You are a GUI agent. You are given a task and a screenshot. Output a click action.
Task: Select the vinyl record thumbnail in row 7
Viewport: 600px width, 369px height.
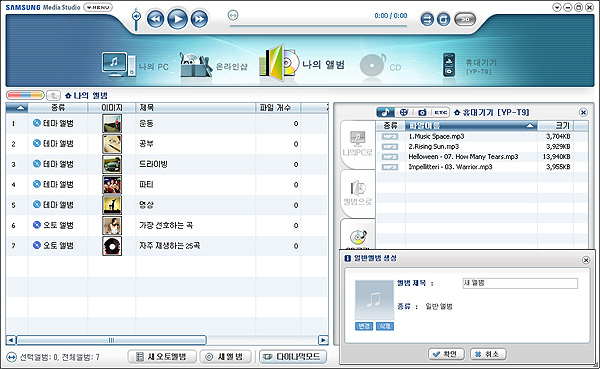tap(112, 246)
